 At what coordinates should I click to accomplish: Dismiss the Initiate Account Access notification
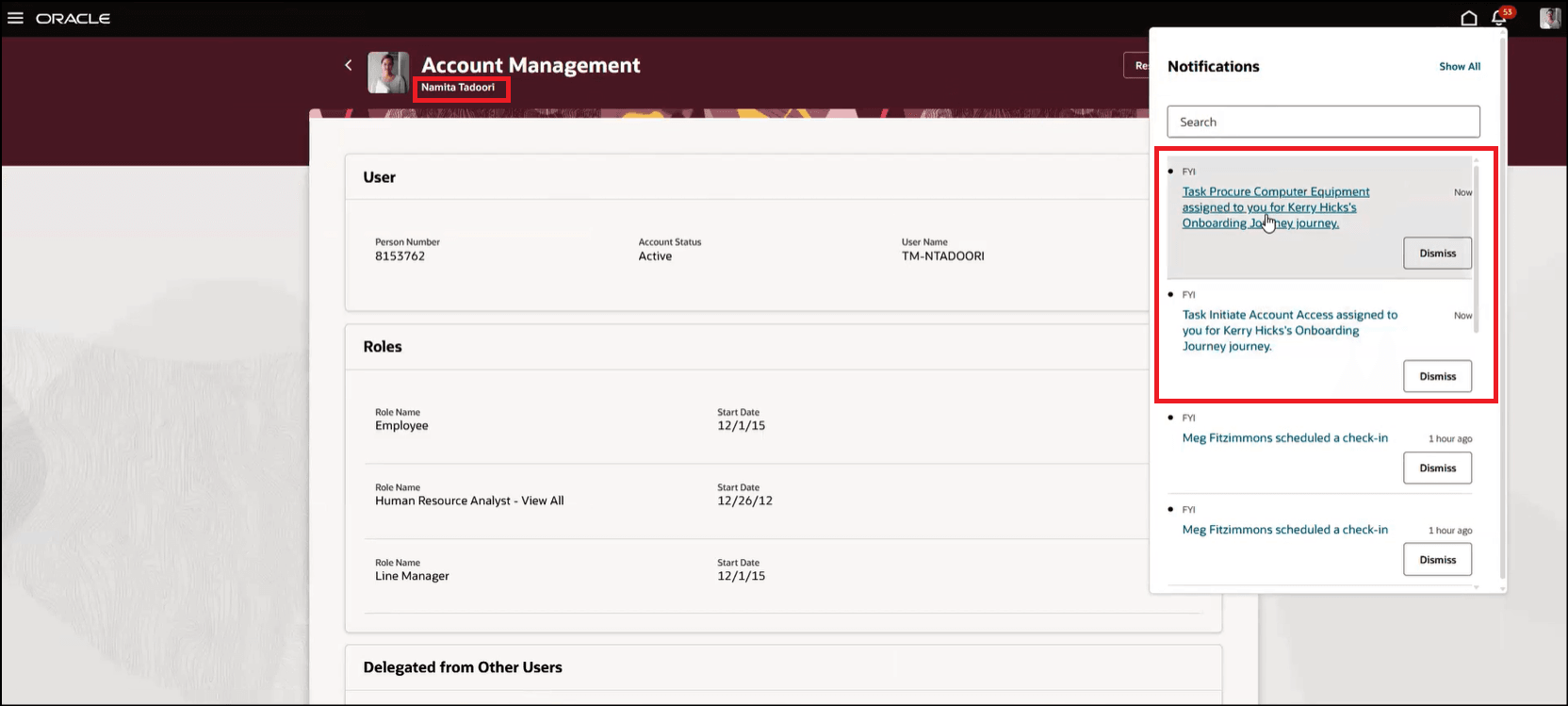(1437, 376)
